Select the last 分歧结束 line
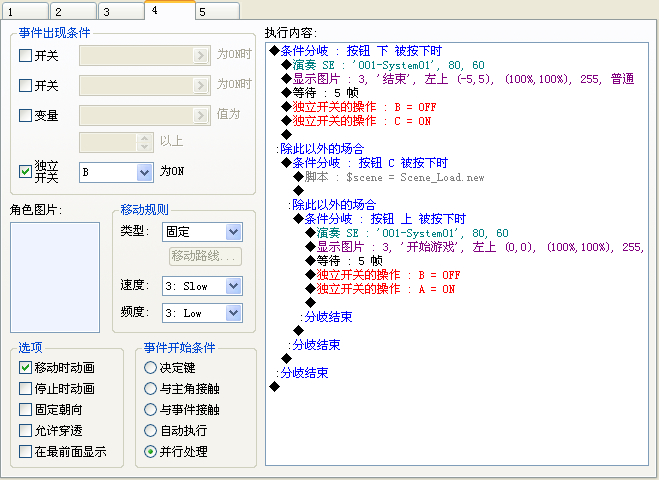Screen dimensions: 659x480 click(302, 373)
